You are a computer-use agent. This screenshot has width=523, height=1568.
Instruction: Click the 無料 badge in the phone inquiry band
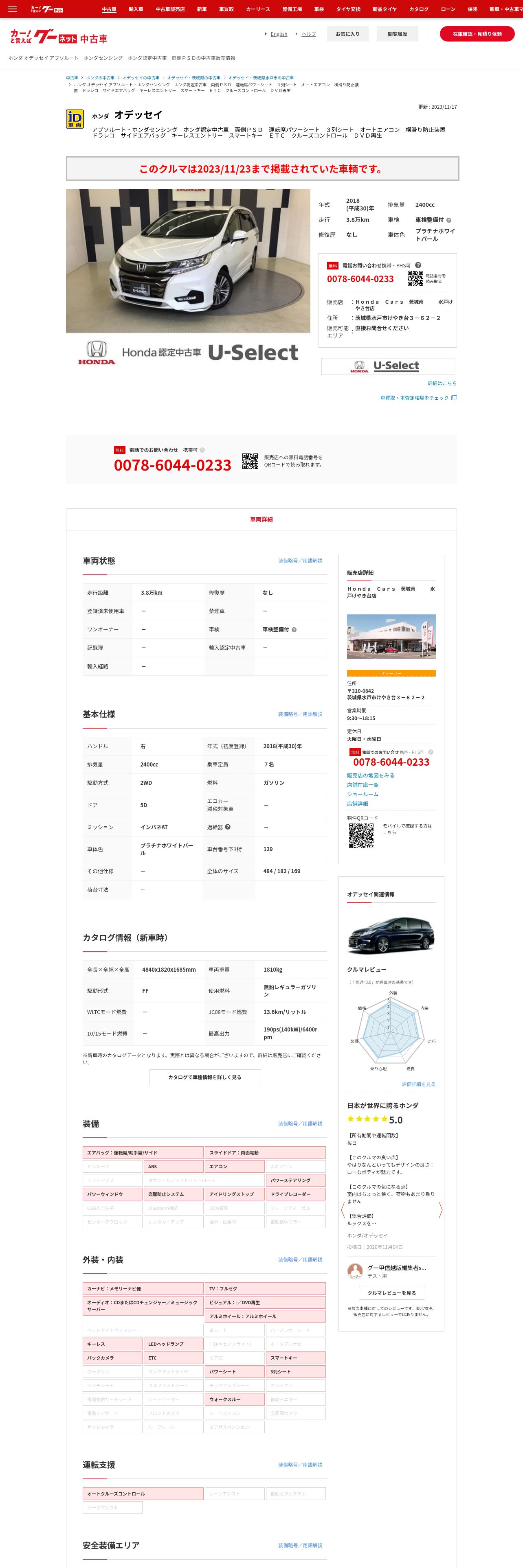(x=119, y=450)
